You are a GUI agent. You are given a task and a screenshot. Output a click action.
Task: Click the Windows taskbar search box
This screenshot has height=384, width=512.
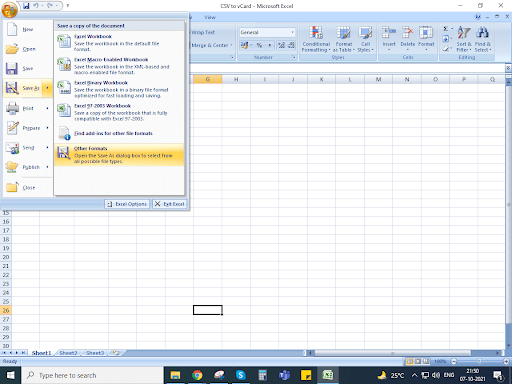tap(93, 375)
